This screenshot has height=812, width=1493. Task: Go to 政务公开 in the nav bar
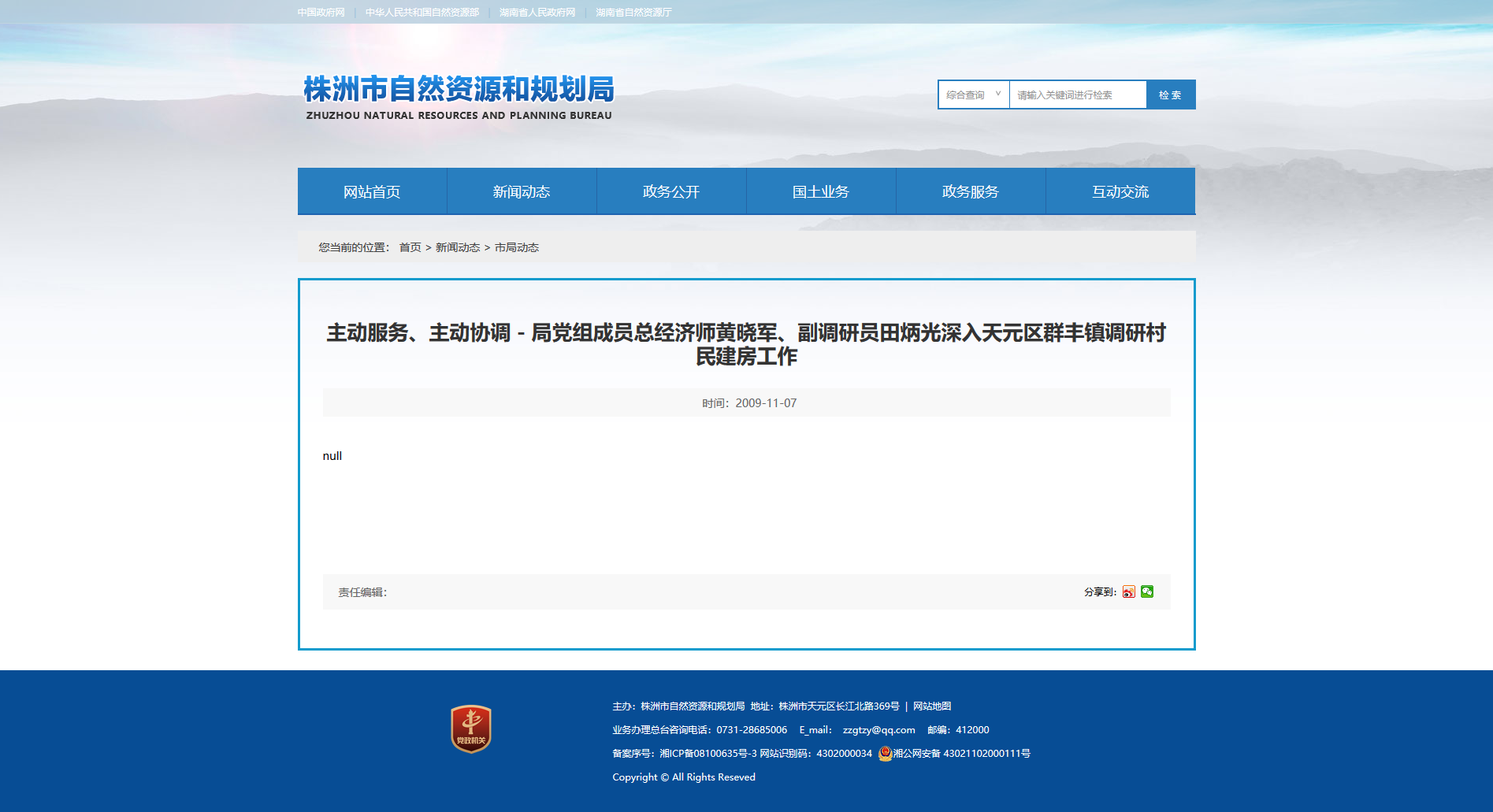pyautogui.click(x=671, y=191)
